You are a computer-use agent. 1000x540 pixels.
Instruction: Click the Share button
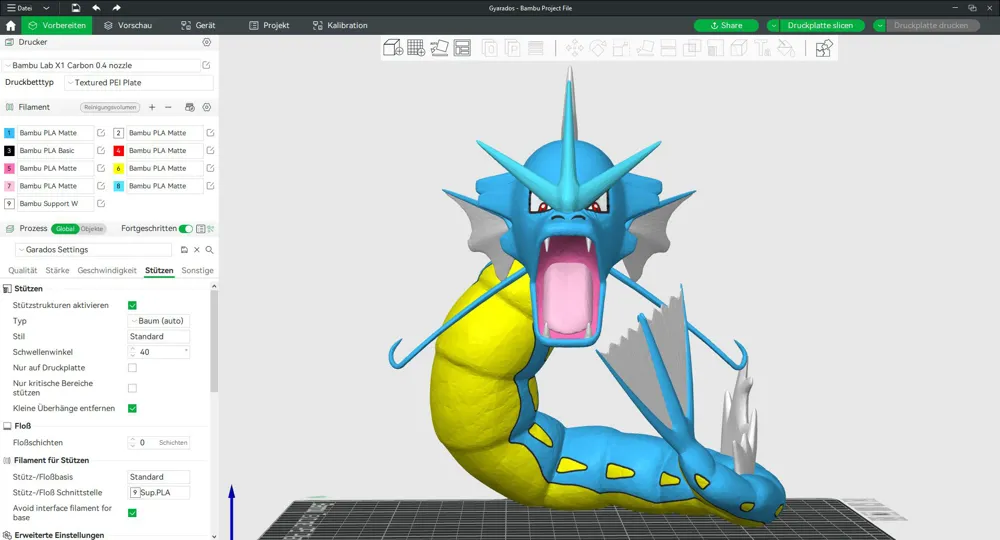pos(726,26)
